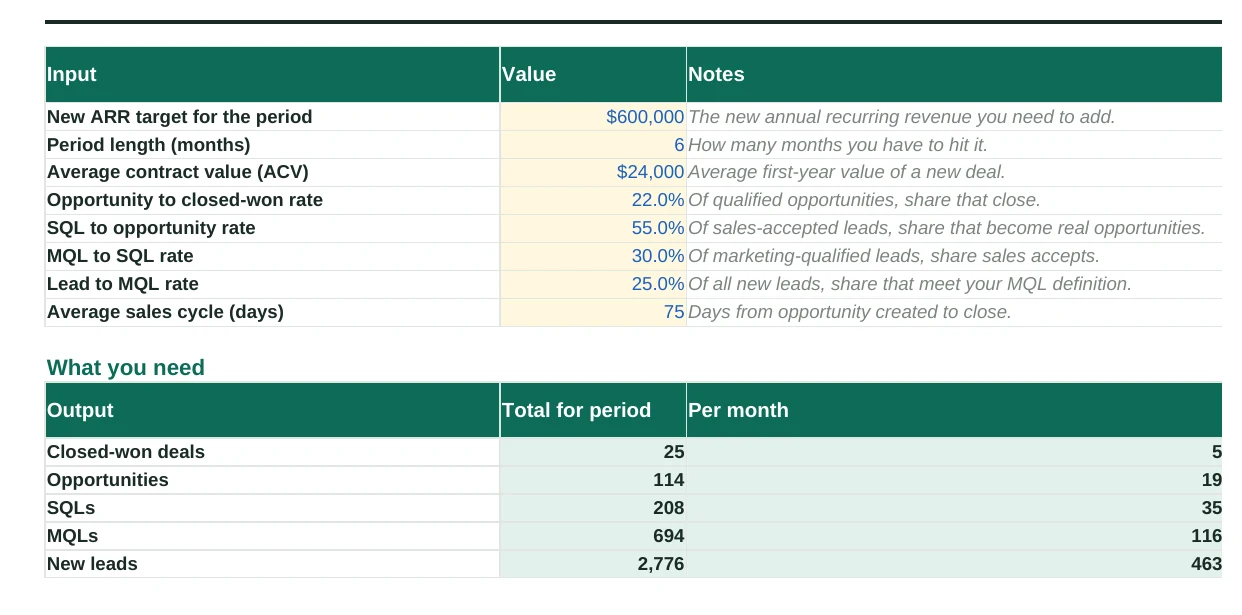Select the New leads row label
Image resolution: width=1242 pixels, height=615 pixels.
(x=92, y=564)
